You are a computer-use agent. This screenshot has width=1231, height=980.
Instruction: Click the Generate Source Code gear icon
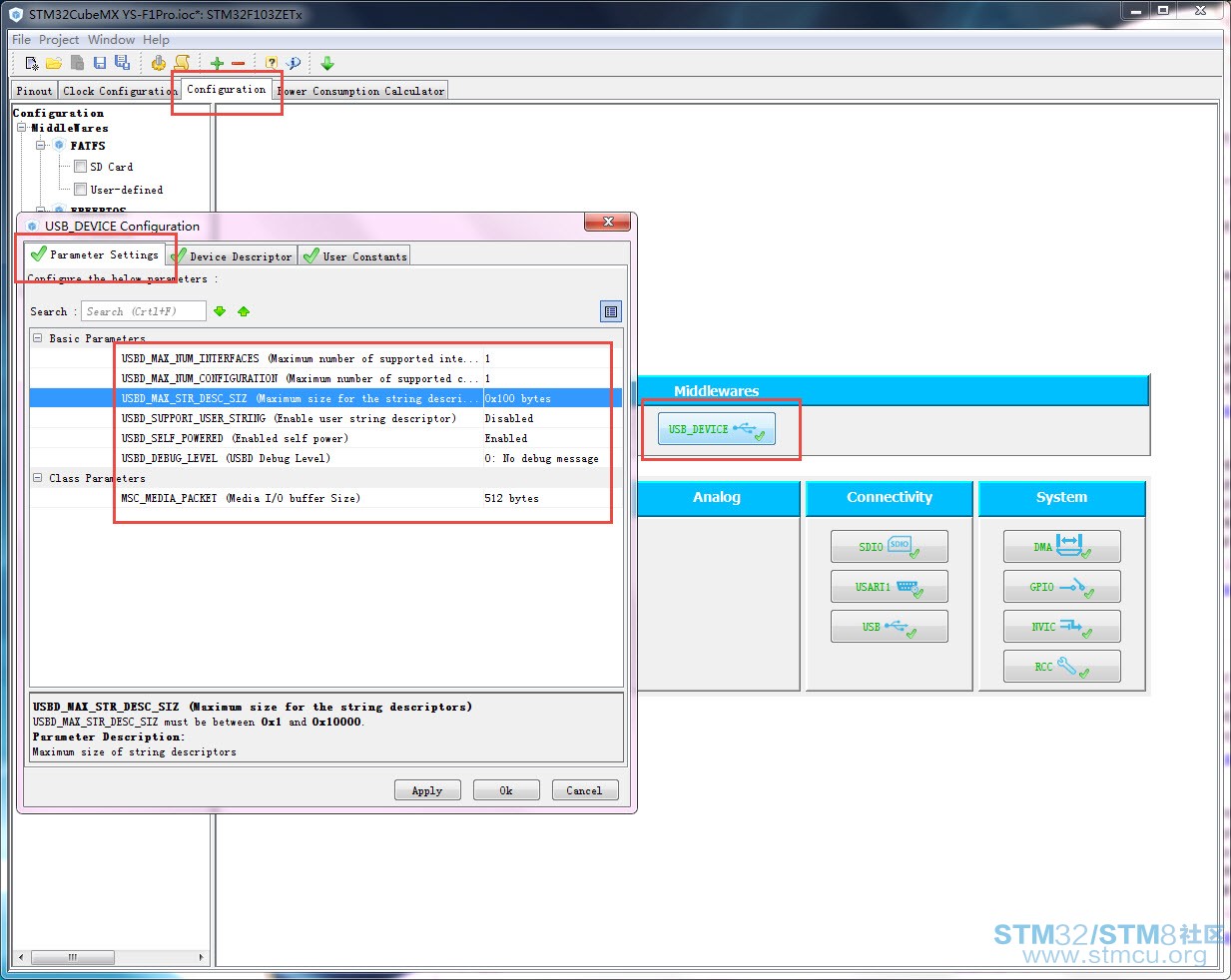click(x=159, y=63)
